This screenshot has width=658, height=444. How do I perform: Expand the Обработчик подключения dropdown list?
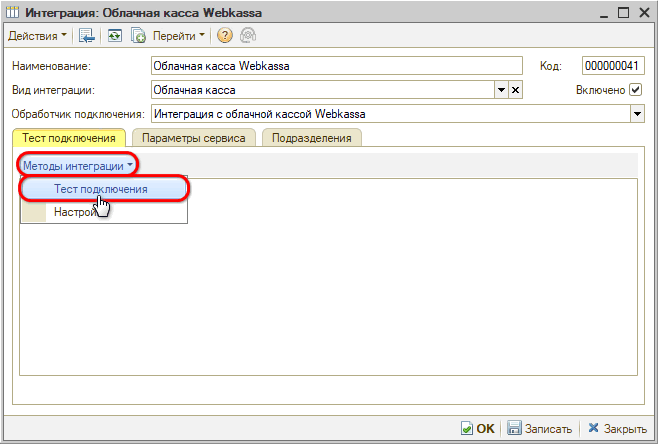(x=637, y=113)
